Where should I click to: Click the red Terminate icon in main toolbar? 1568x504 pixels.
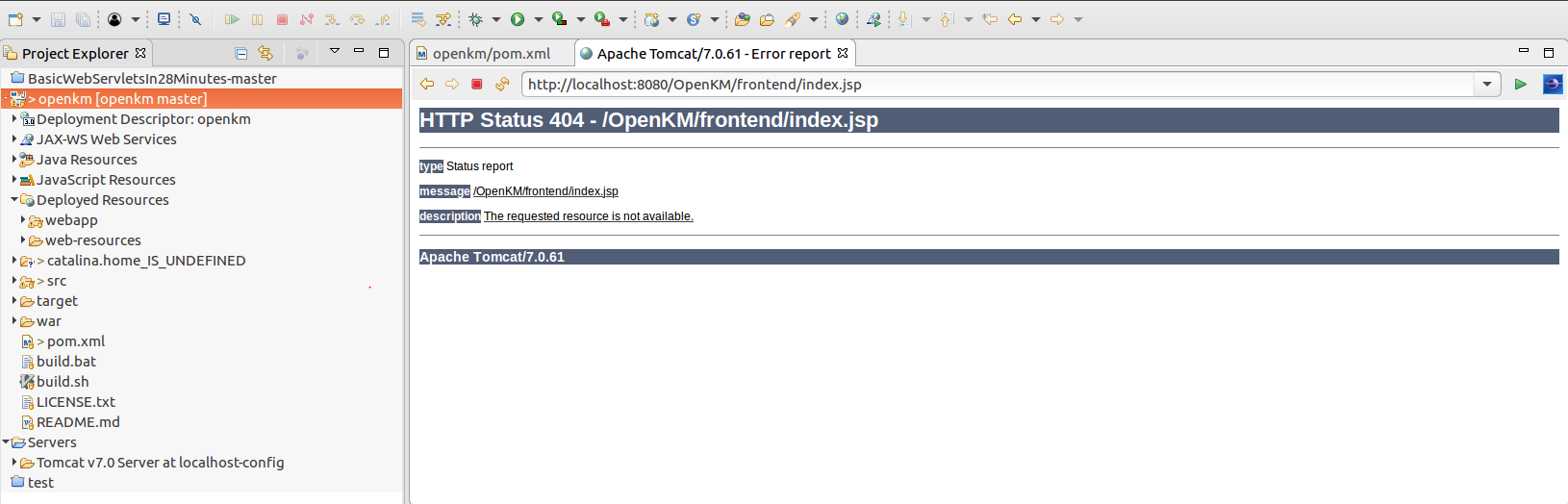click(x=282, y=19)
